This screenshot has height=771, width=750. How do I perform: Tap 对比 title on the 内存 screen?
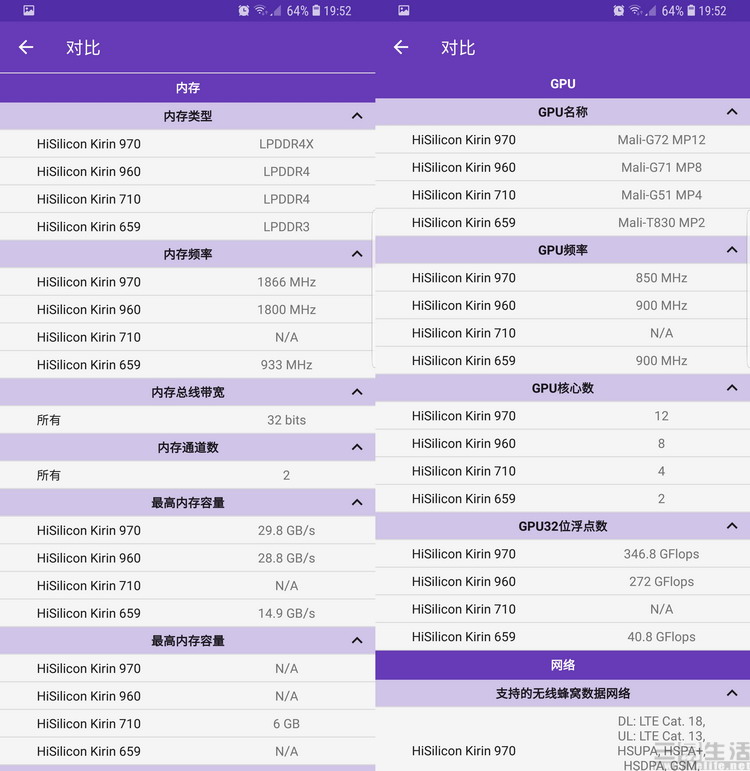[83, 48]
